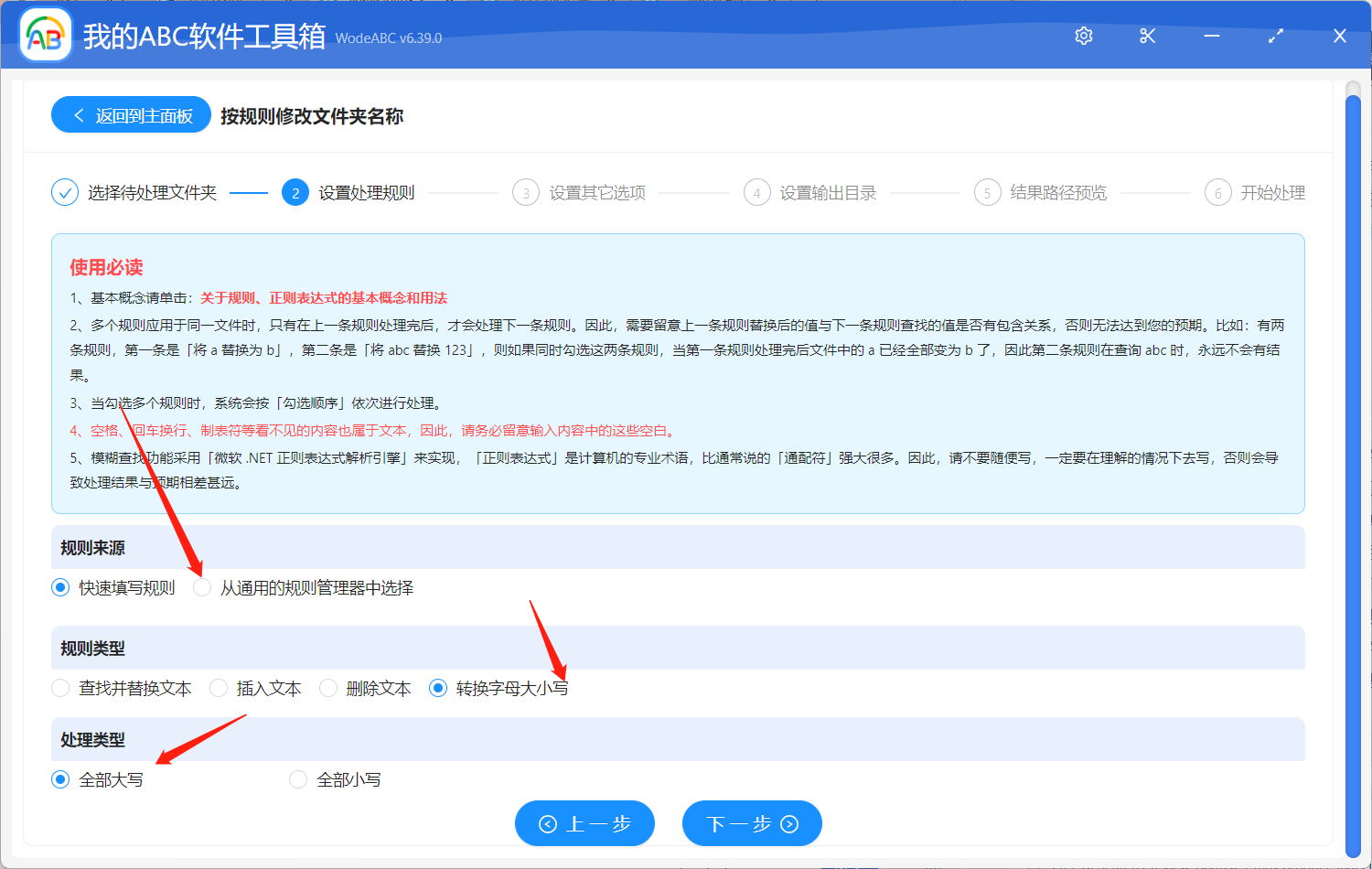Click the step 5 circle icon
The image size is (1372, 869).
988,192
